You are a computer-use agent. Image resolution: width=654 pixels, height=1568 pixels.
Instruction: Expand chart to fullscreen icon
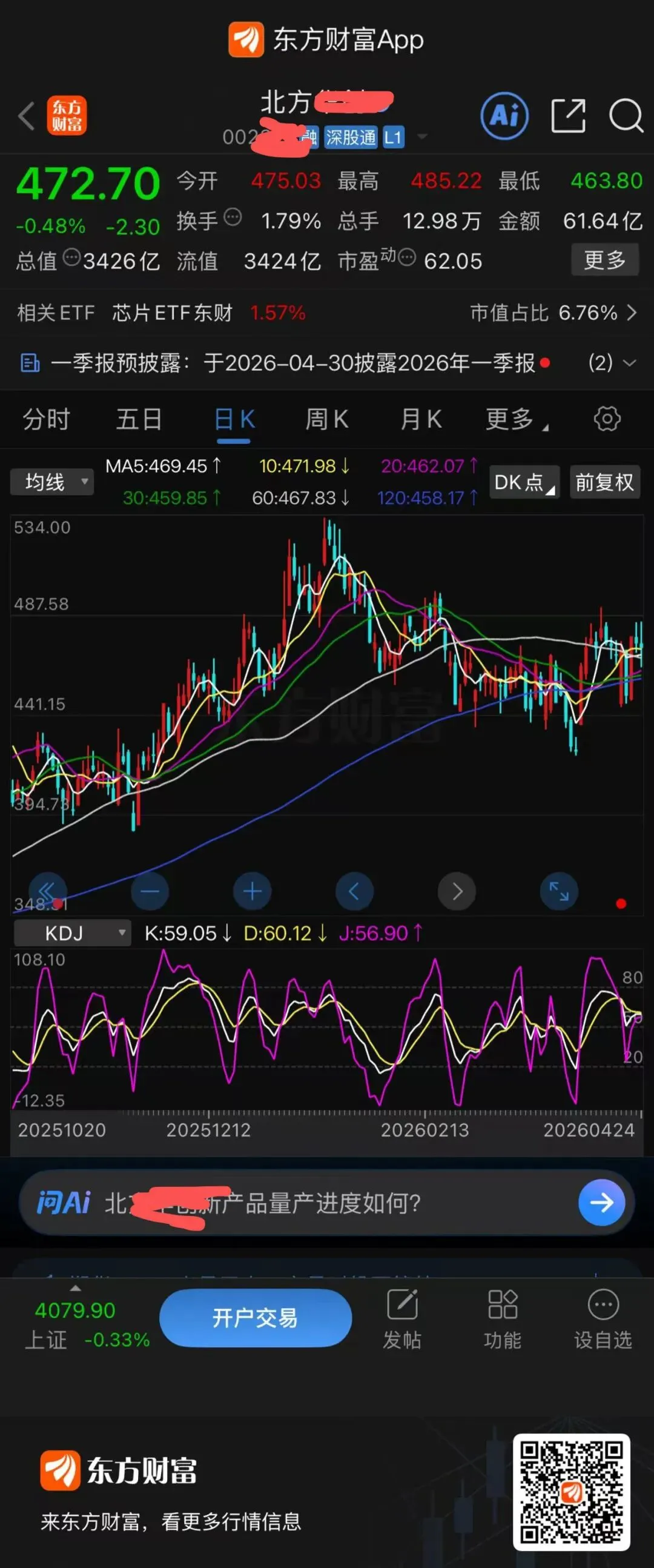pos(558,891)
